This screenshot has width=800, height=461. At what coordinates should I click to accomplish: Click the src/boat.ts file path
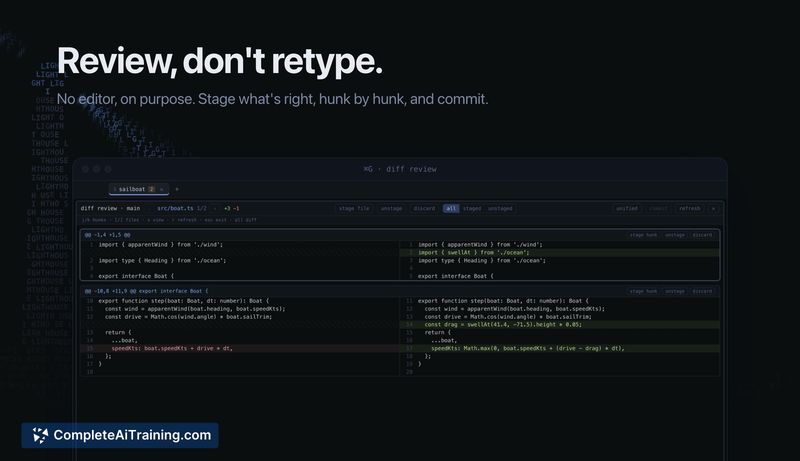coord(175,209)
